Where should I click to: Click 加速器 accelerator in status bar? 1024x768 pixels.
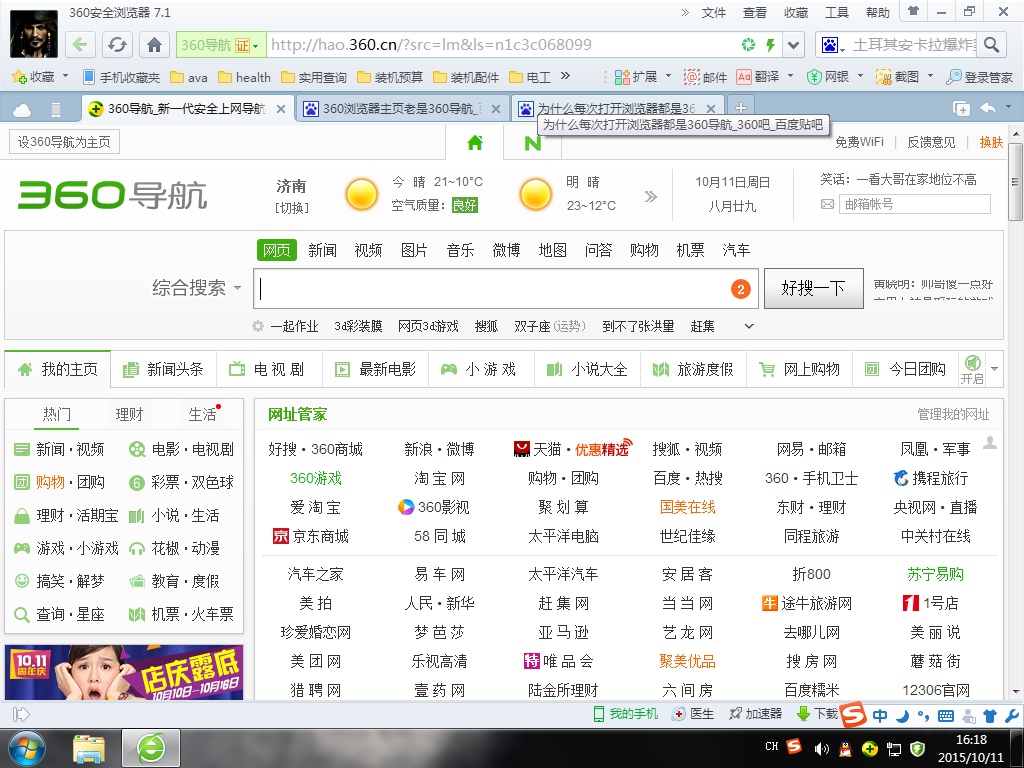756,714
